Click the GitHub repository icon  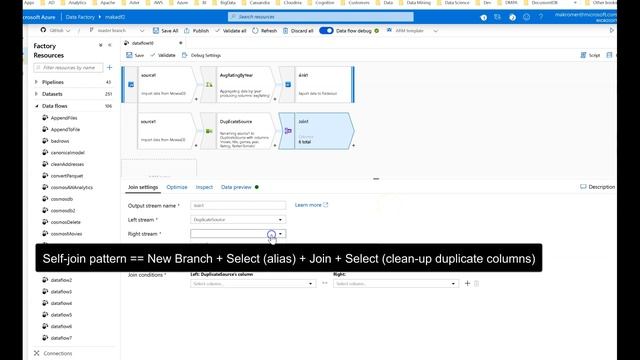pyautogui.click(x=43, y=30)
